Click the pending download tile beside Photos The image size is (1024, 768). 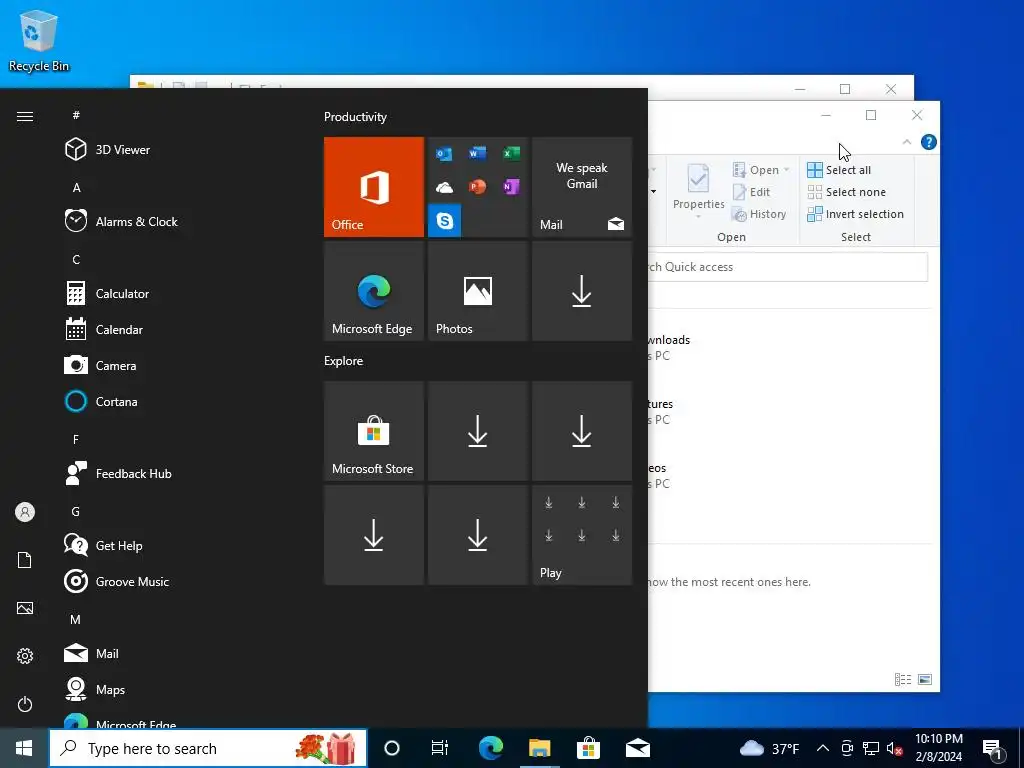[582, 291]
